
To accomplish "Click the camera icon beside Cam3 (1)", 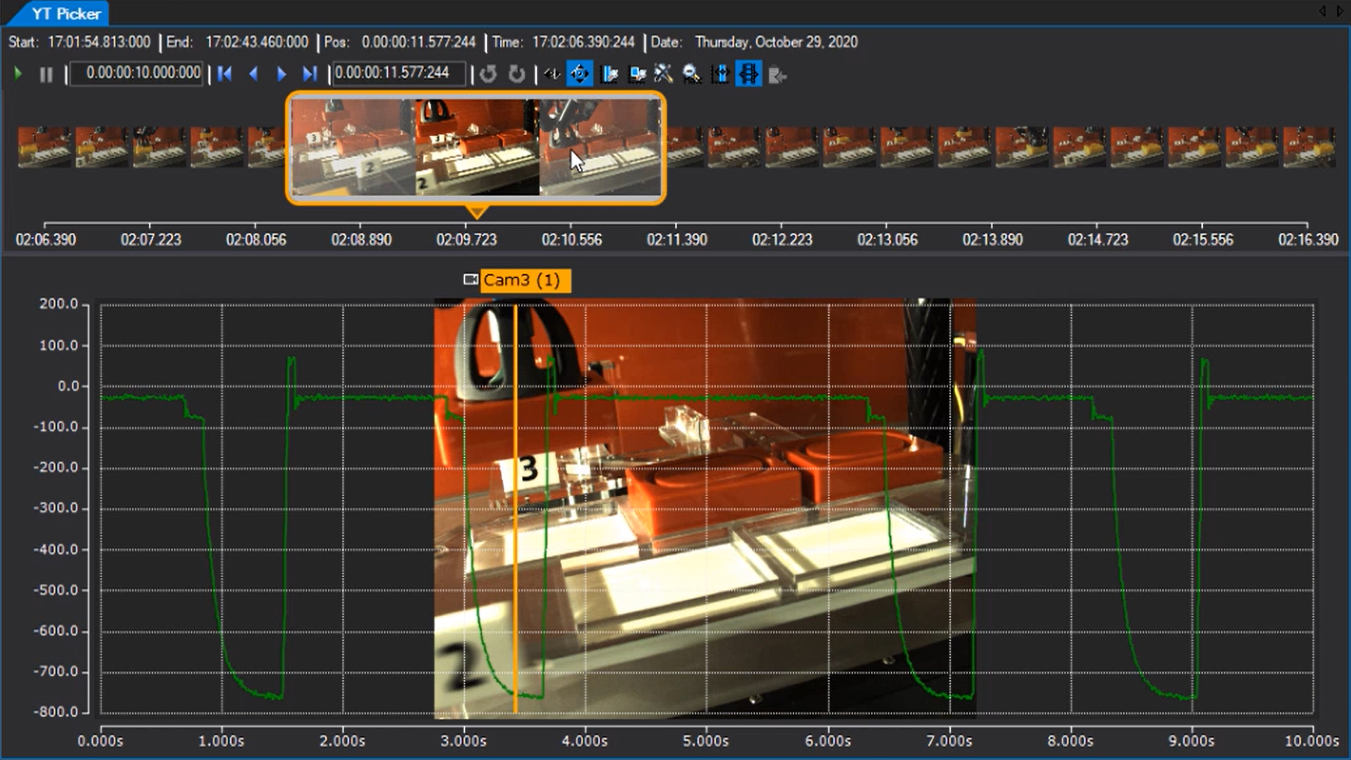I will [x=471, y=280].
